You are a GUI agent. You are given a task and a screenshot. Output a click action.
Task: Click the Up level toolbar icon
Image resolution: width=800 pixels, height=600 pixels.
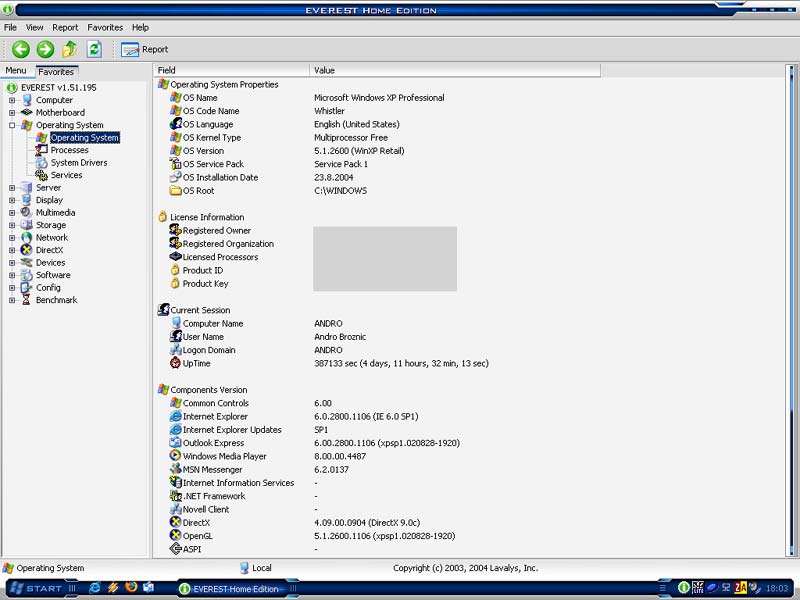pos(69,49)
